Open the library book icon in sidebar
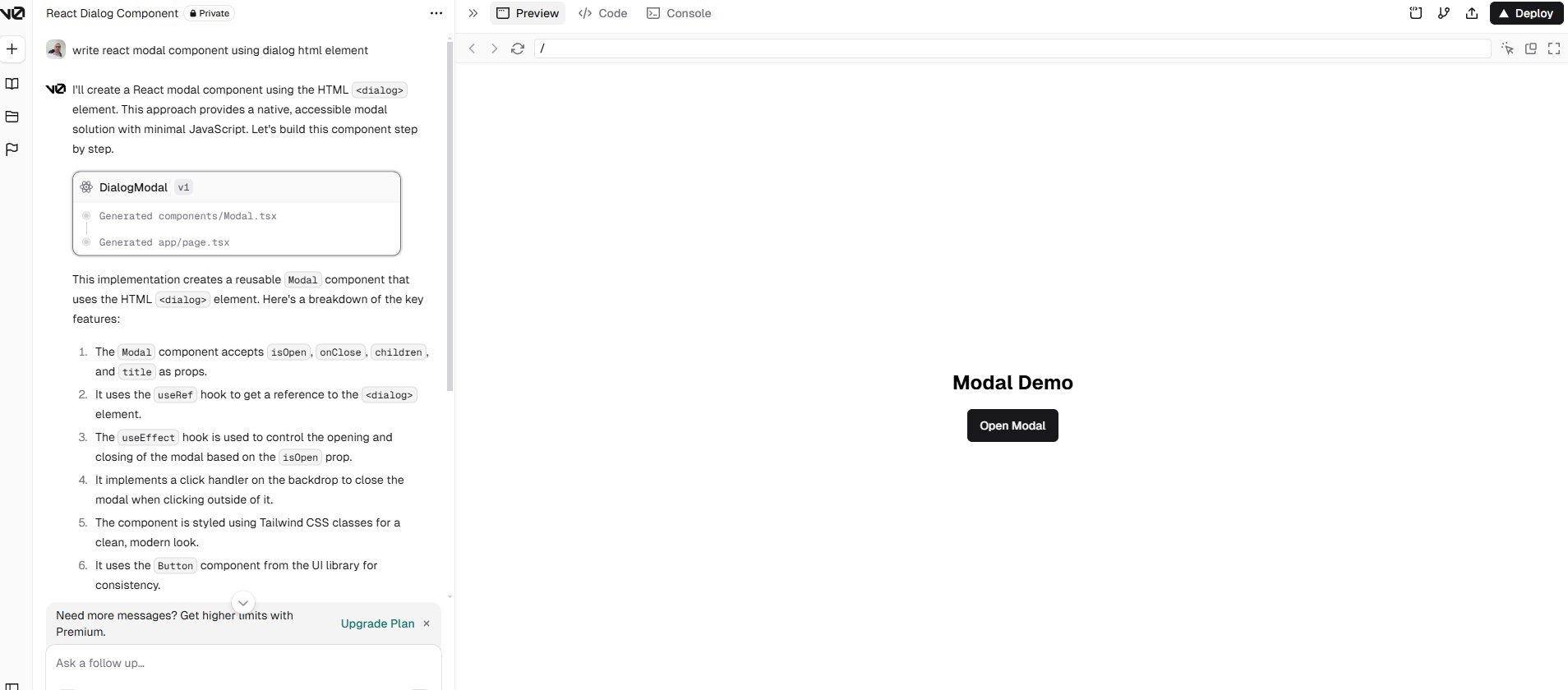 point(12,84)
